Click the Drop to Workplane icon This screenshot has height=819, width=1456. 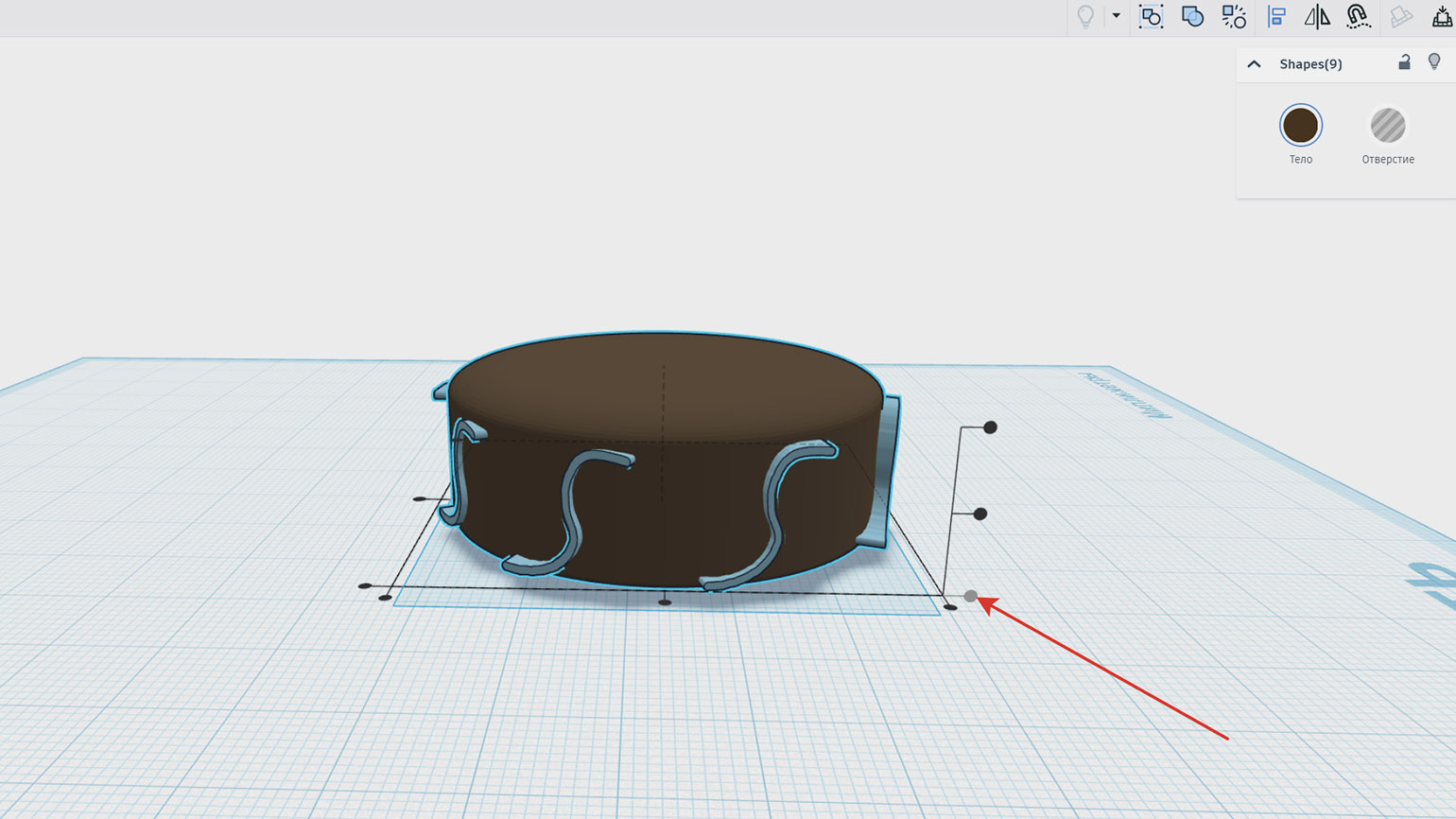pos(1442,16)
